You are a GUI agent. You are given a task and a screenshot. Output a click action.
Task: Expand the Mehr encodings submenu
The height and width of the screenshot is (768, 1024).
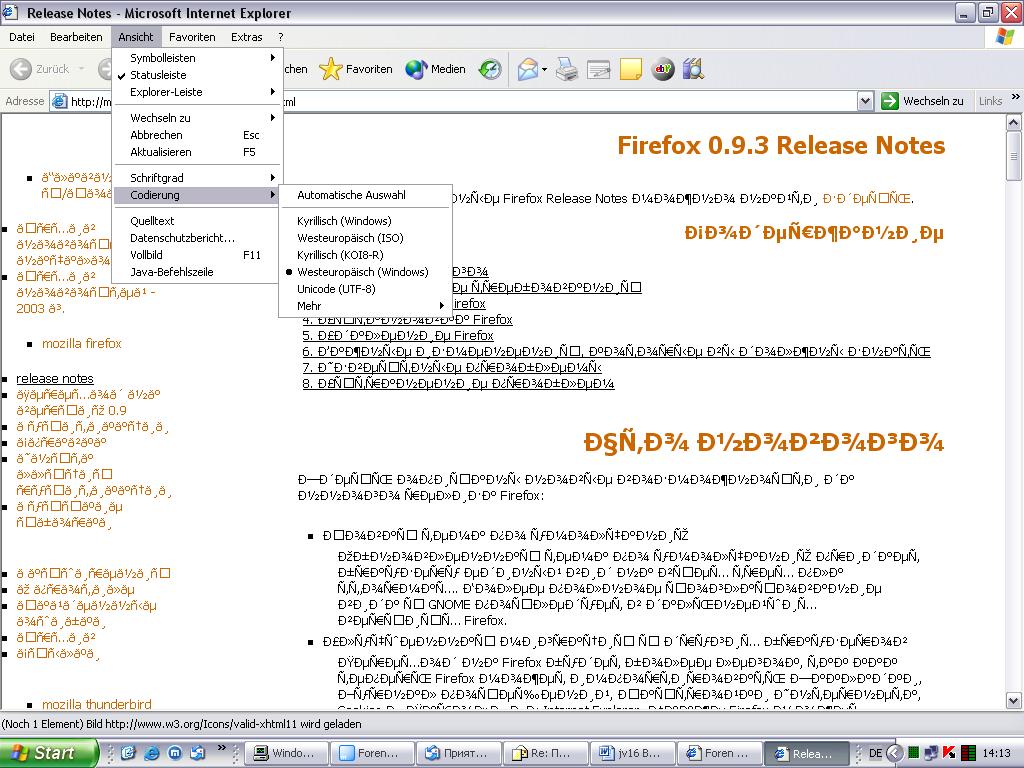[365, 306]
